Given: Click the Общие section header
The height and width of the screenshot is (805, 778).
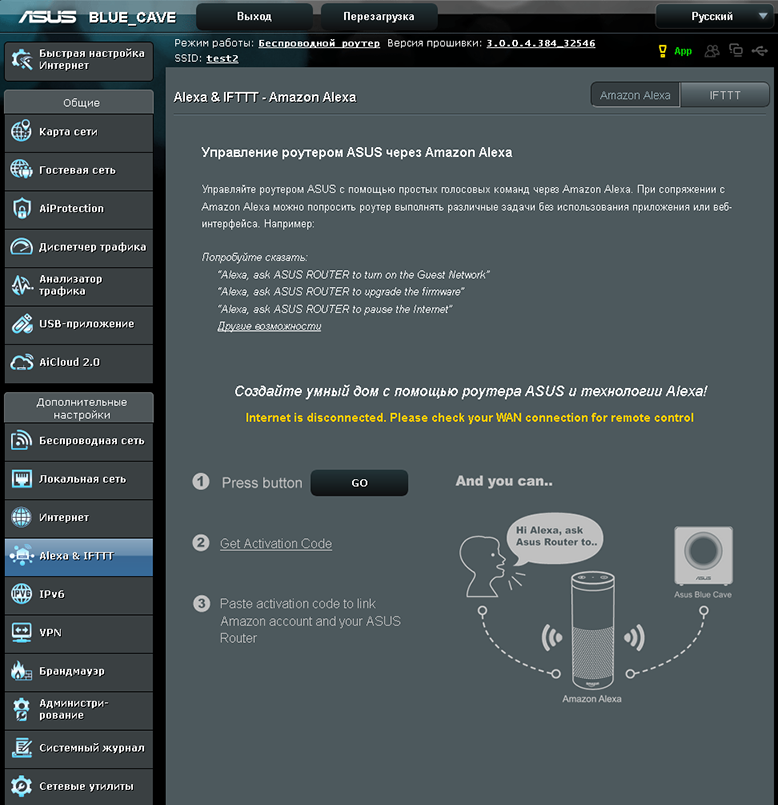Looking at the screenshot, I should coord(79,102).
